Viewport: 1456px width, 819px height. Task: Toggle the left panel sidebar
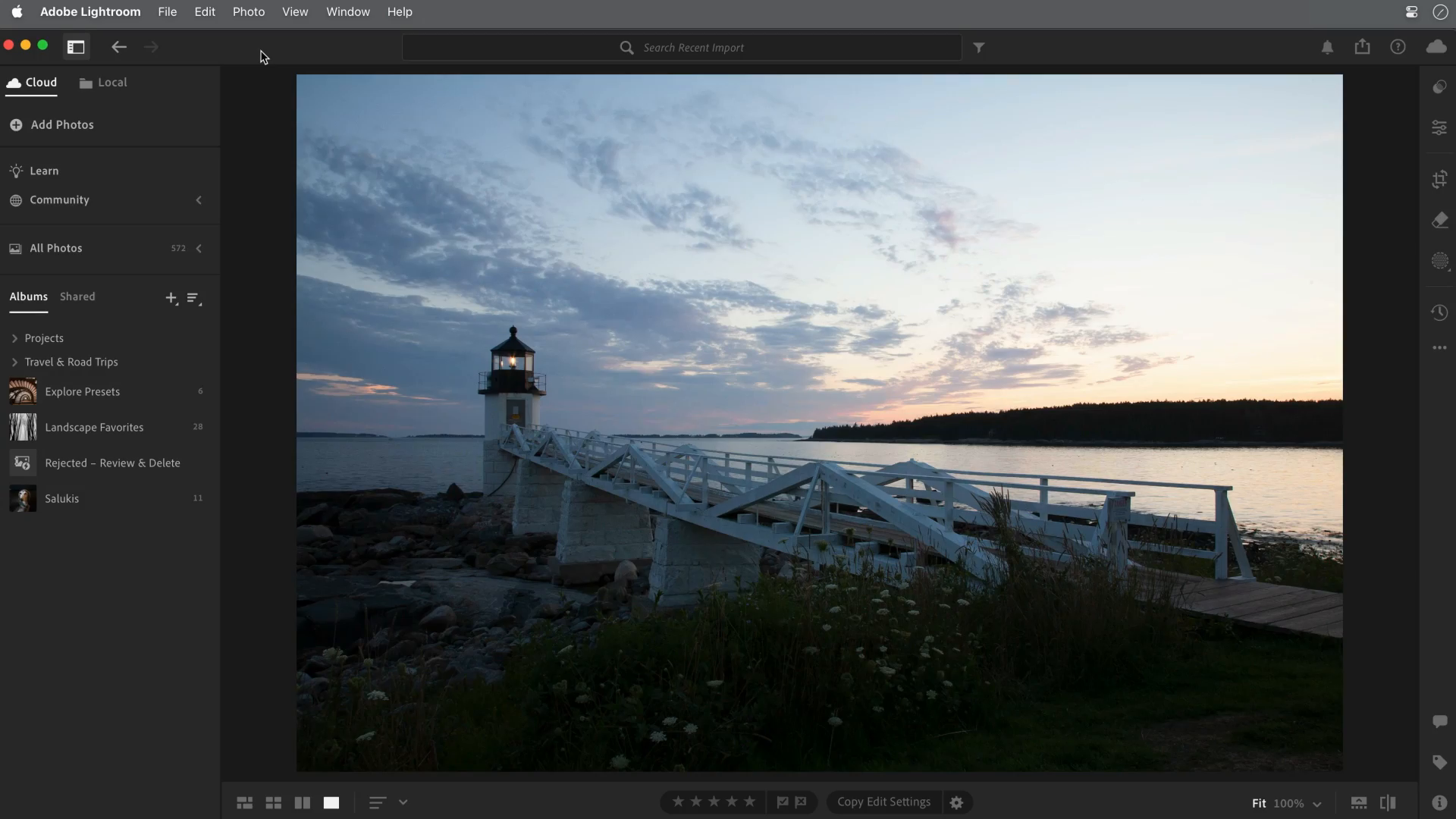[76, 47]
